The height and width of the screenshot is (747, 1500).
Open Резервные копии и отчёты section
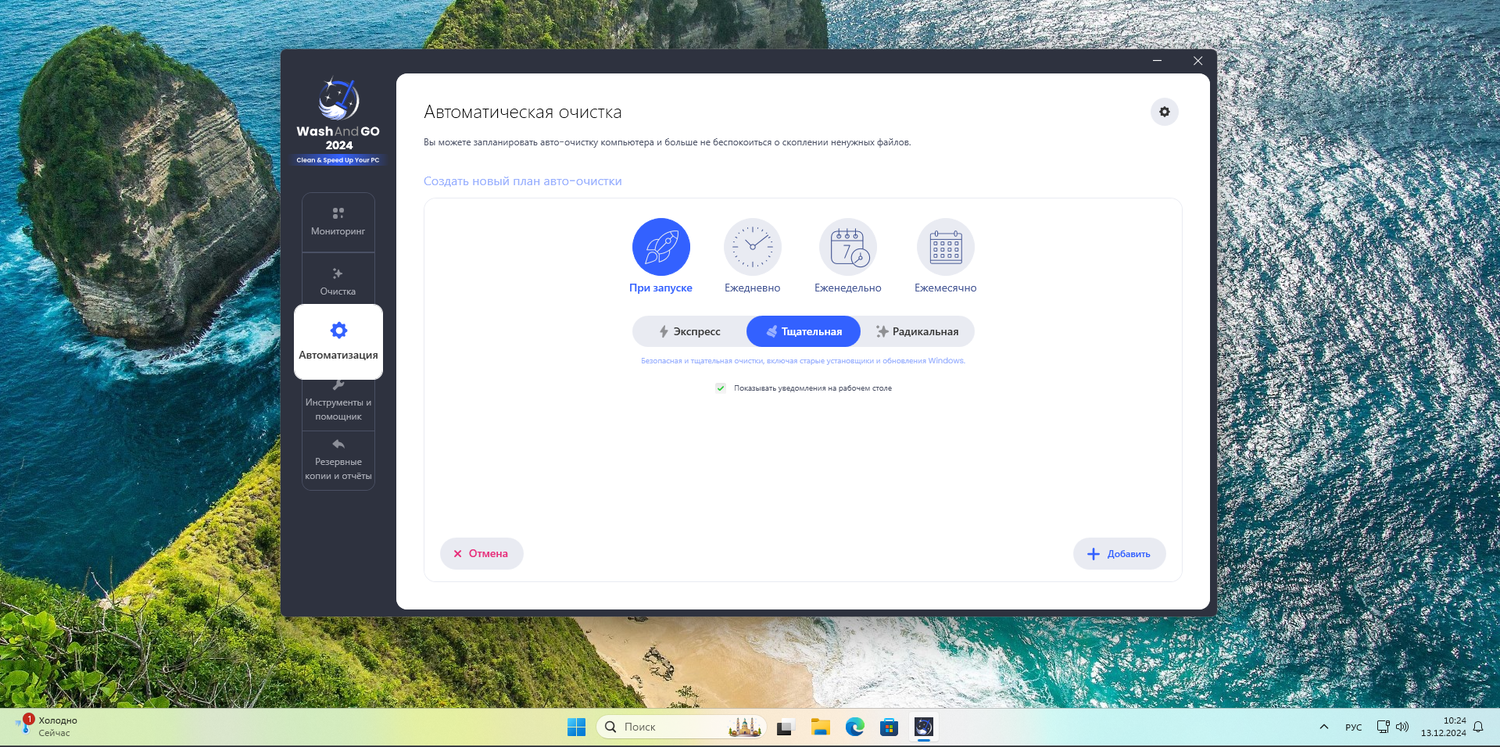point(338,460)
